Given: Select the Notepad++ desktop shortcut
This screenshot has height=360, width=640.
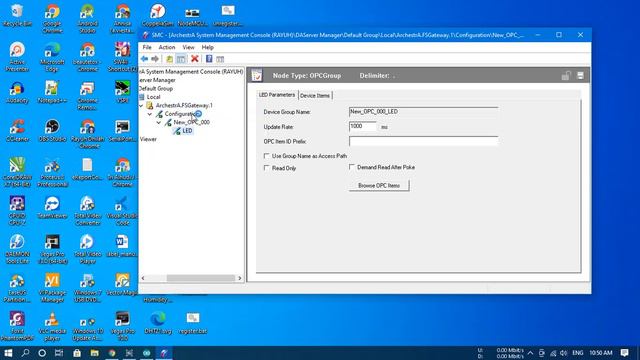Looking at the screenshot, I should point(52,92).
